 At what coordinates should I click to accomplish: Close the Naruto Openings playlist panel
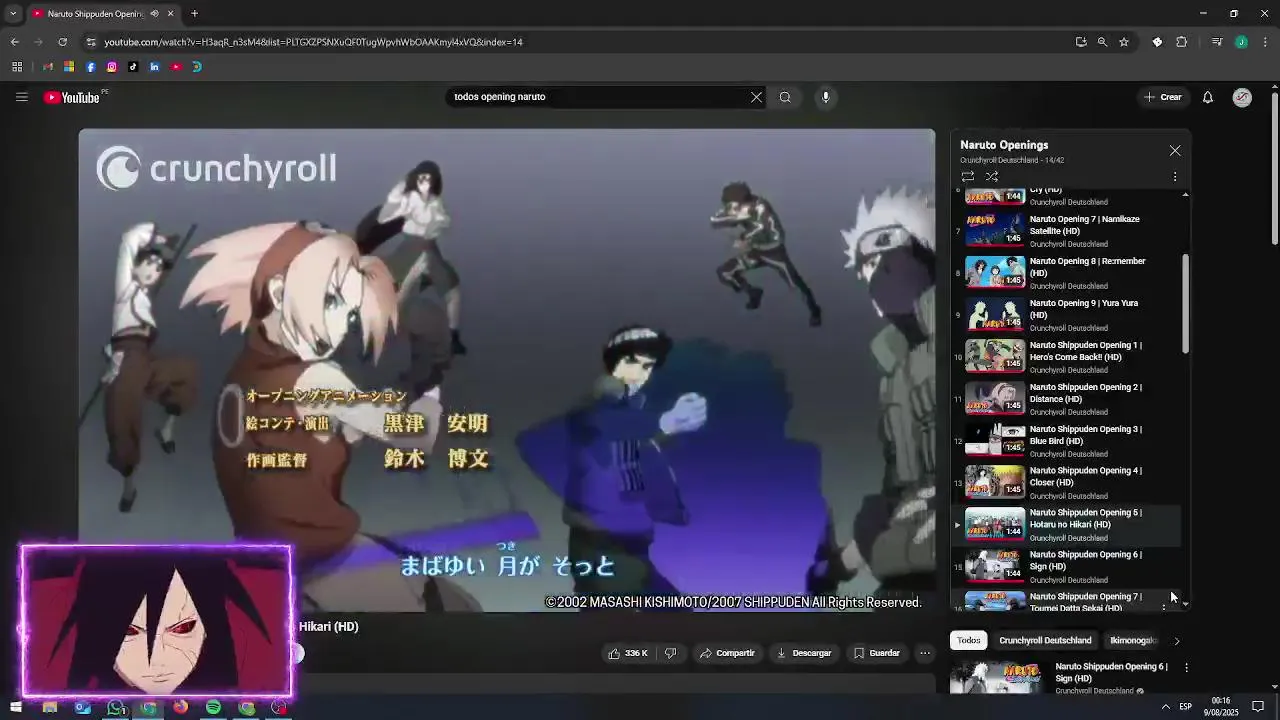pos(1175,150)
